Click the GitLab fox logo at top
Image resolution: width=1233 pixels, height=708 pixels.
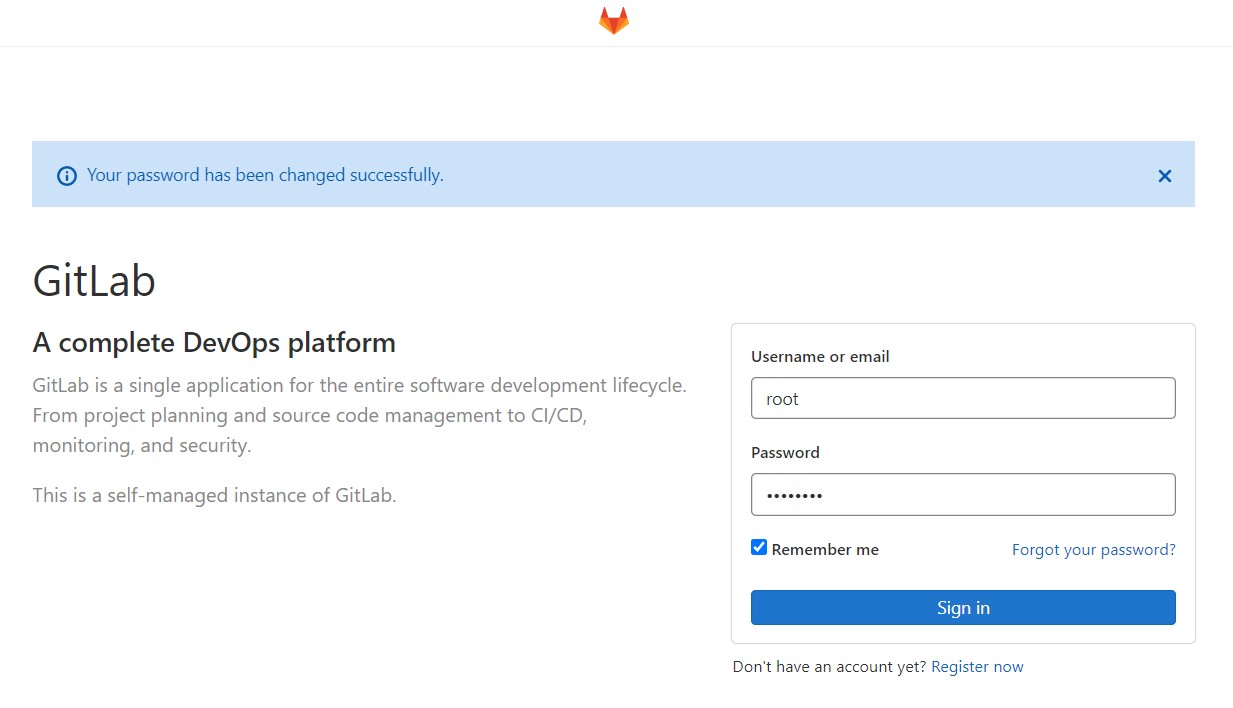point(614,21)
